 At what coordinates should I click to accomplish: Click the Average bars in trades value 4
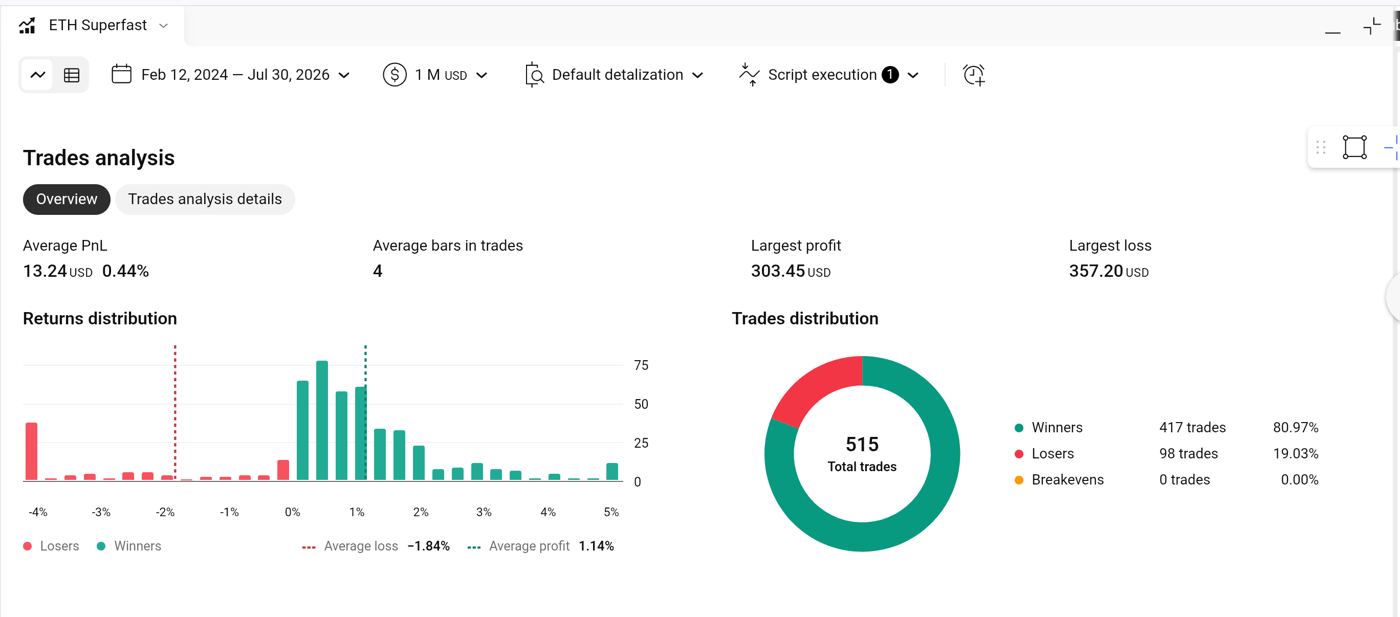[x=377, y=271]
